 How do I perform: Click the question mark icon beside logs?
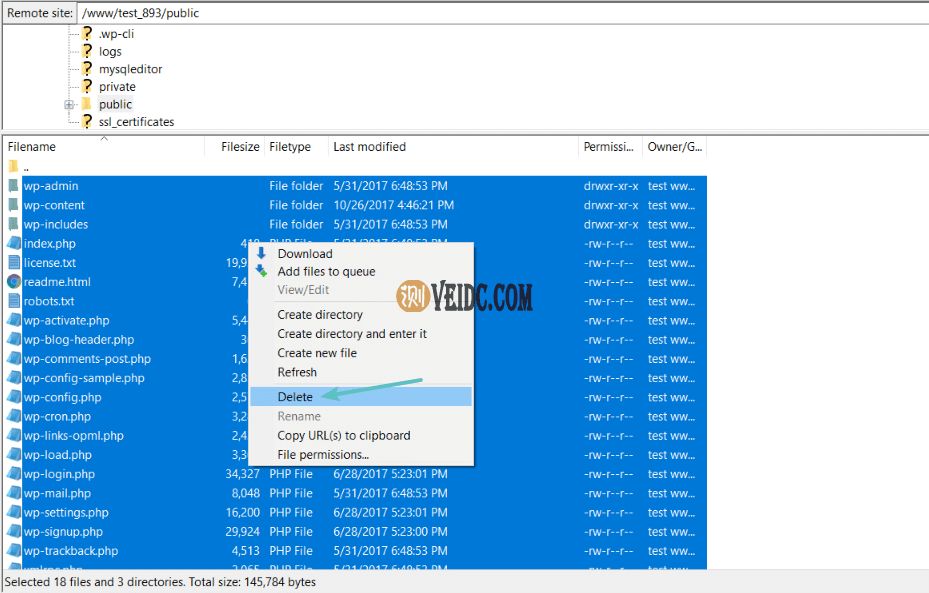(87, 52)
